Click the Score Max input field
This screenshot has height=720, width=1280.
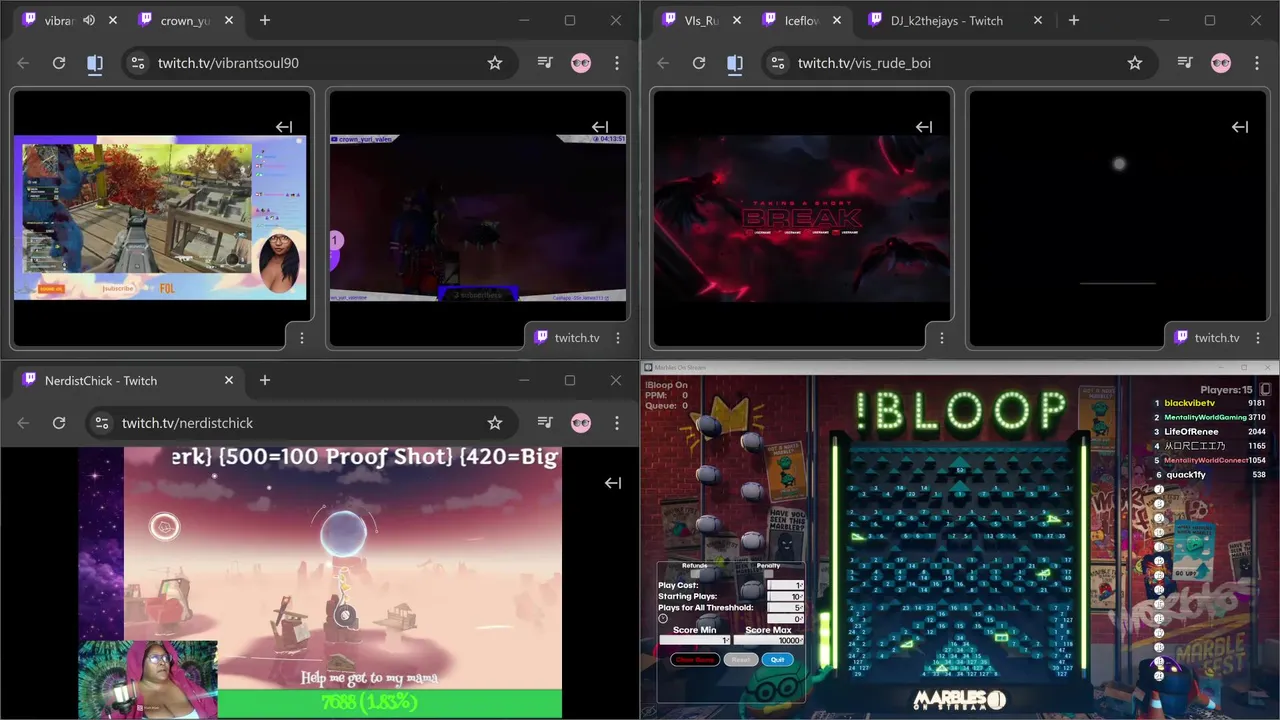tap(769, 640)
